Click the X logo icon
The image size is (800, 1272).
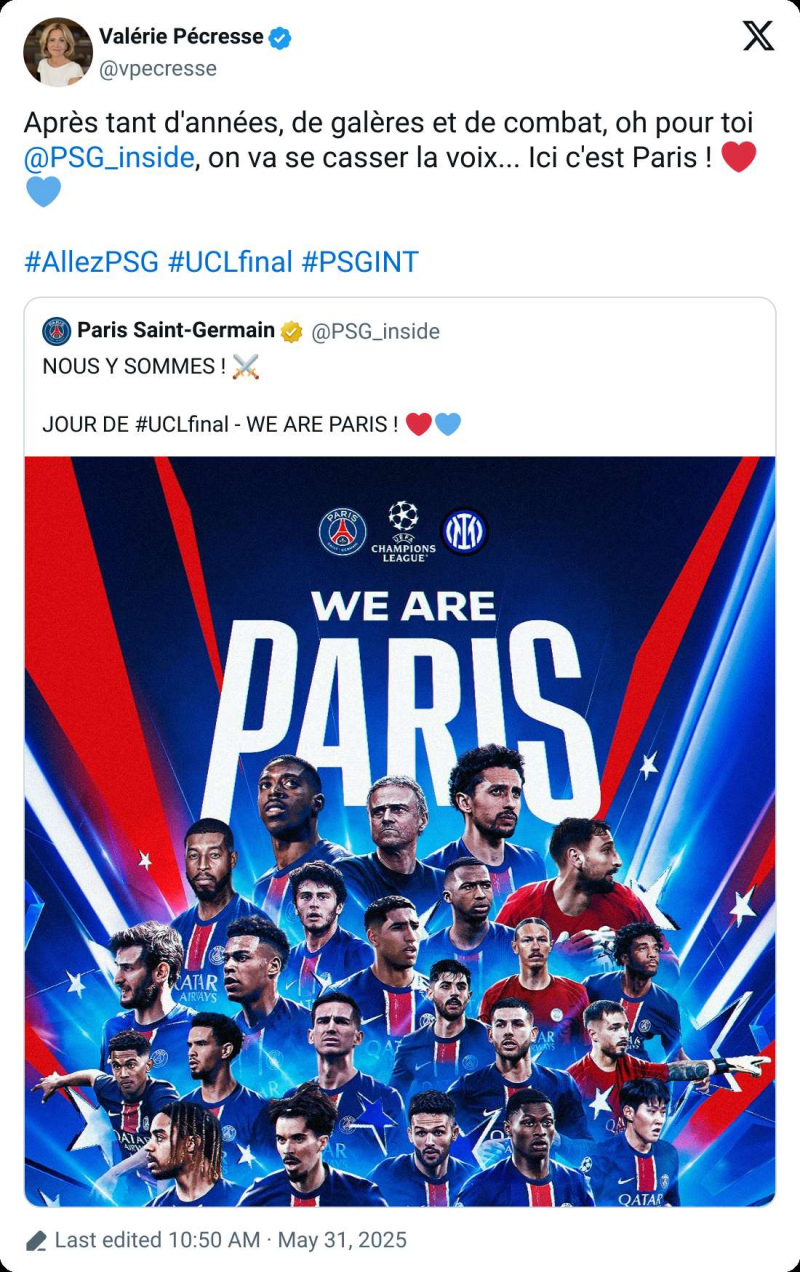click(758, 36)
